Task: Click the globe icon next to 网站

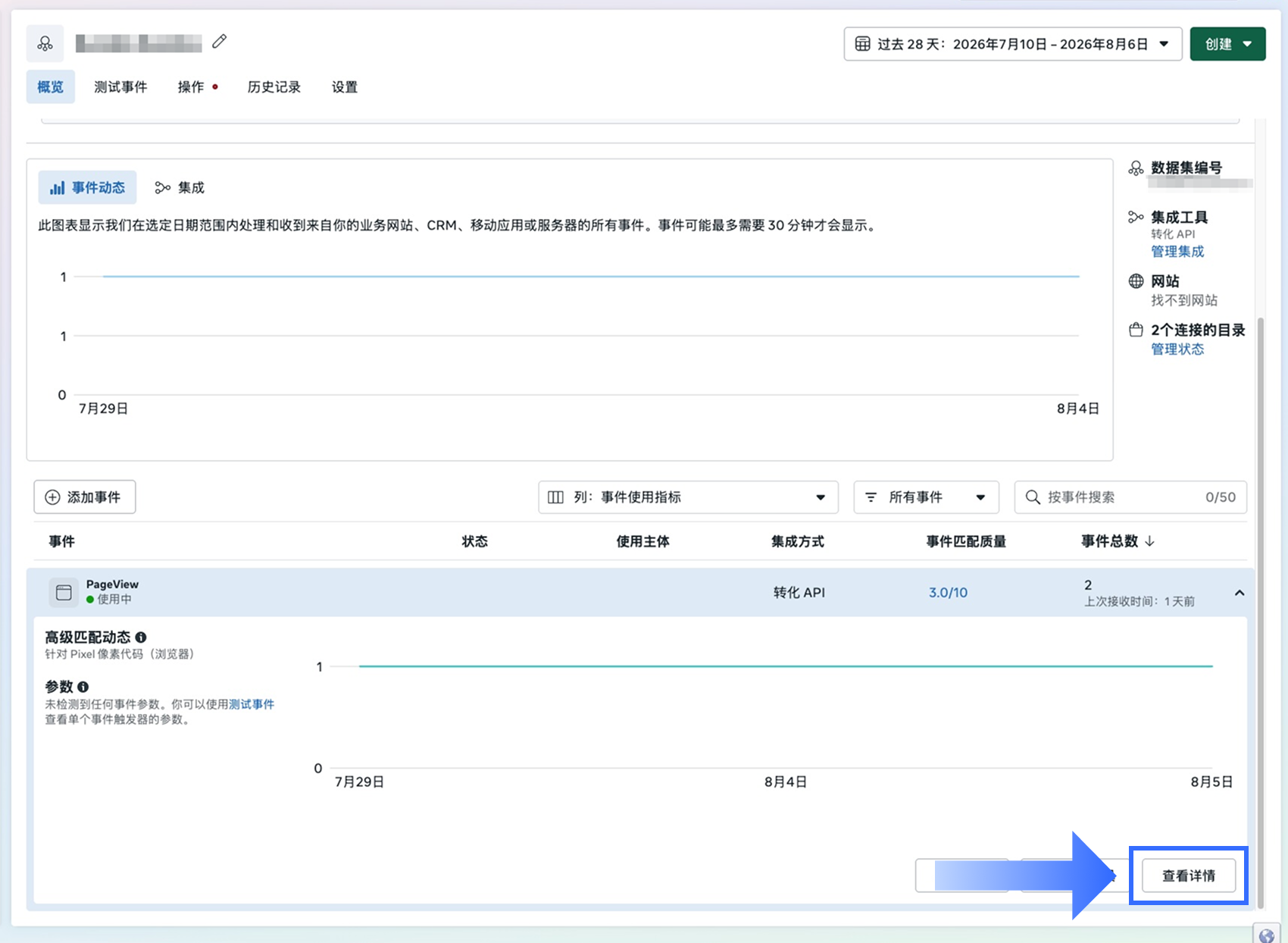Action: (x=1136, y=281)
